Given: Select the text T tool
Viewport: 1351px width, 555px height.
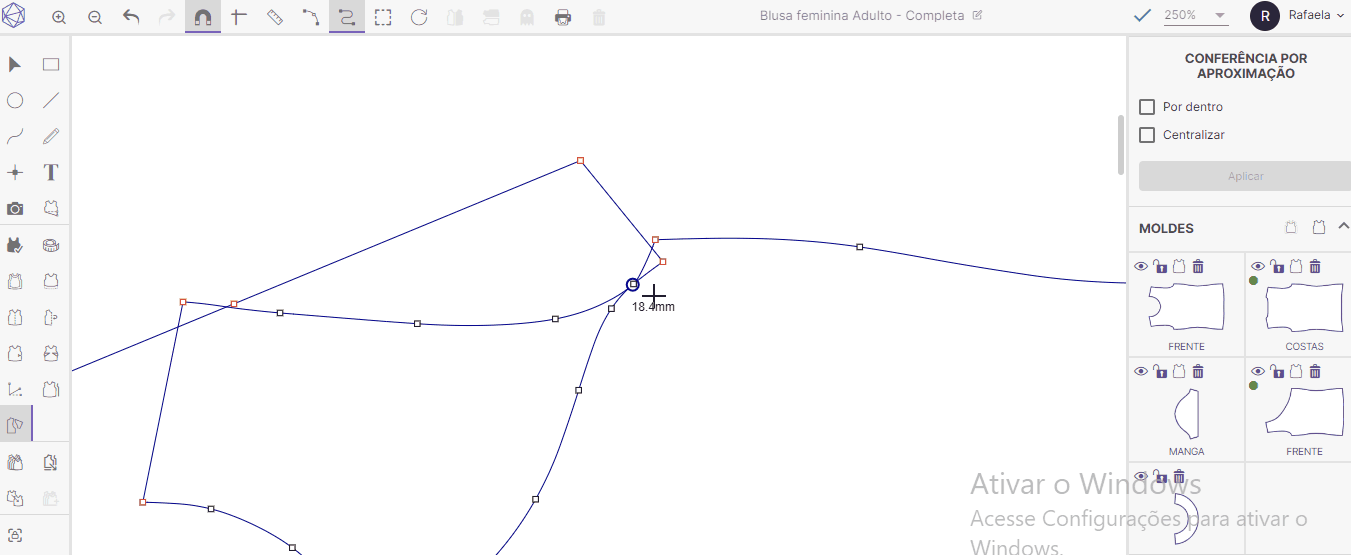Looking at the screenshot, I should click(51, 172).
